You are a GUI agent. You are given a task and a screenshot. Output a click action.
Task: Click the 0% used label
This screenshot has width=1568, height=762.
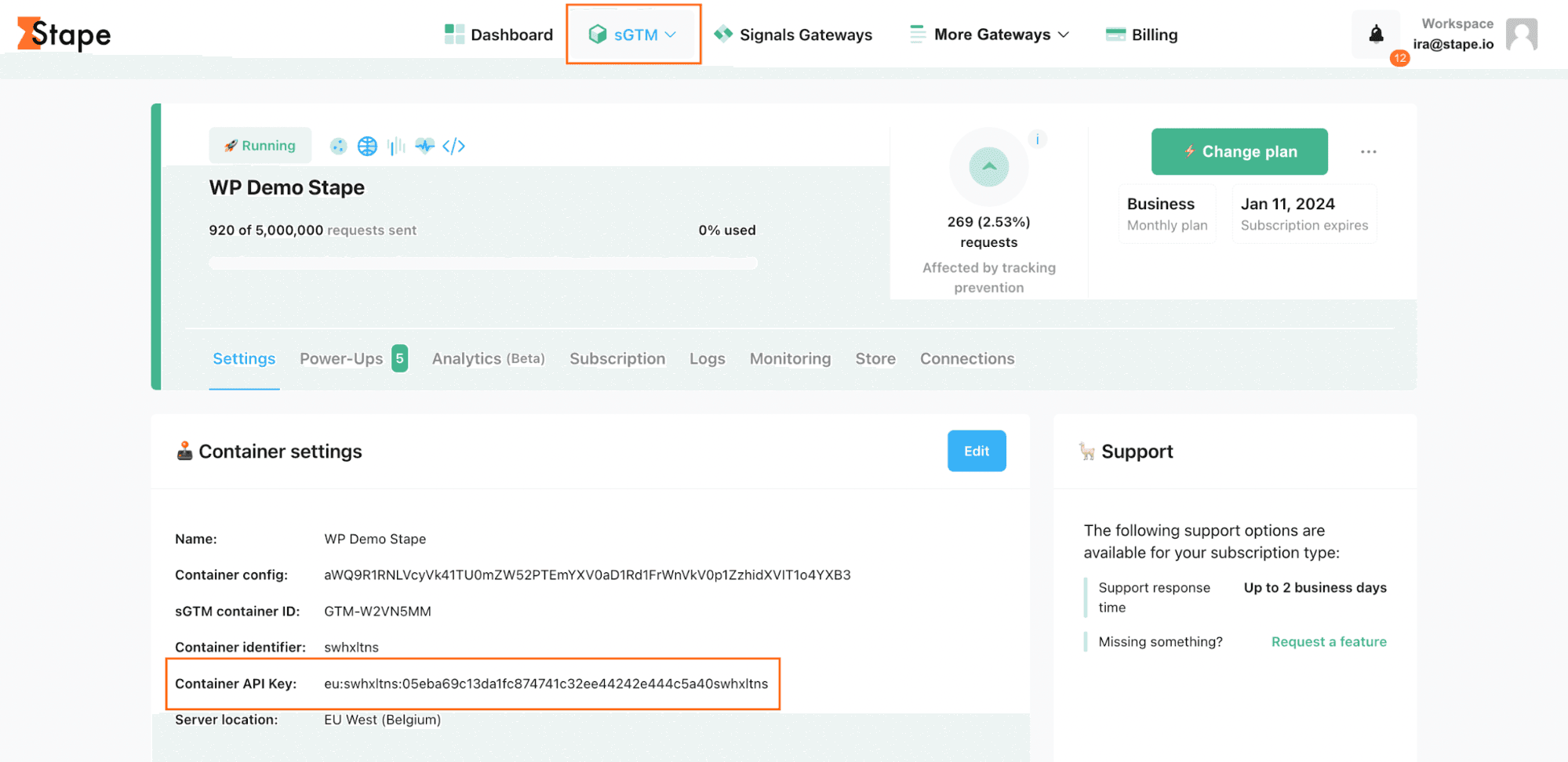click(x=727, y=230)
